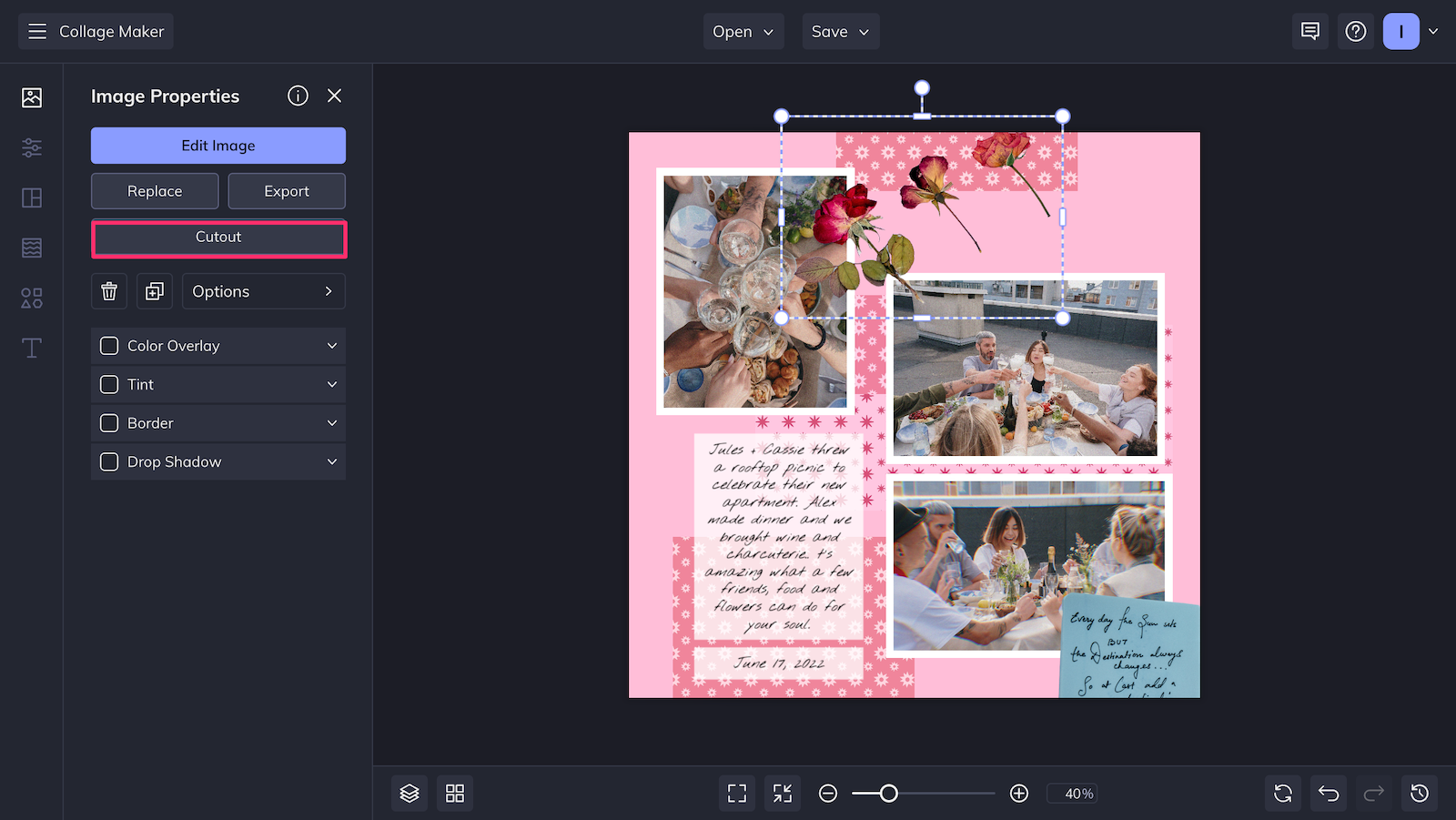Open the Save dropdown menu
Screen dimensions: 1456x820
839,31
